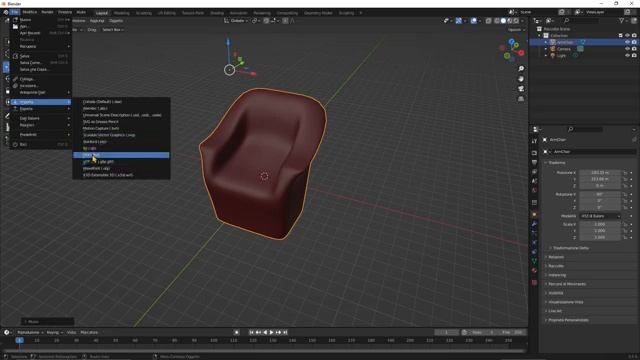
Task: Open the Globale orientation dropdown
Action: 236,21
